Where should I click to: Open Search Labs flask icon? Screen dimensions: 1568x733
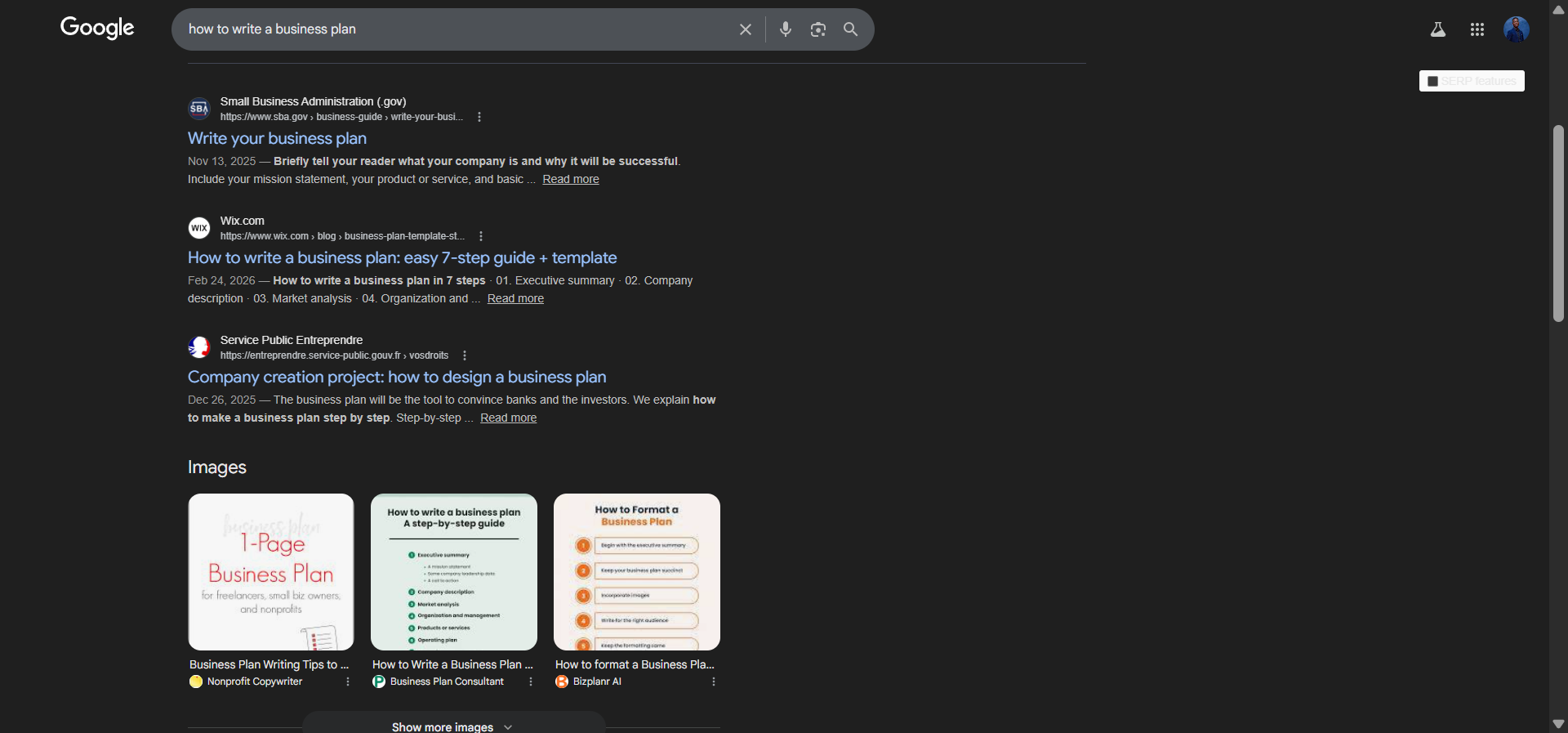click(x=1438, y=29)
